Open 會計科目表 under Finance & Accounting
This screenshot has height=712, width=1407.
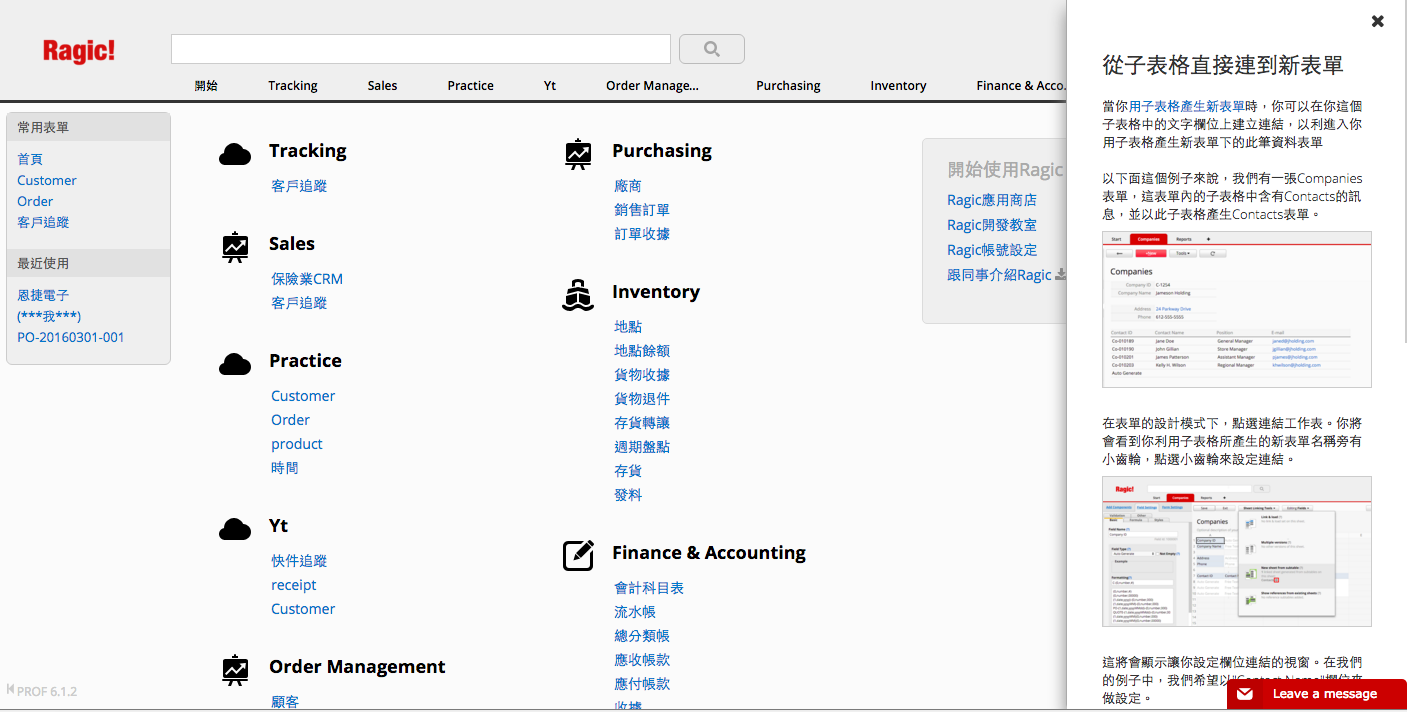649,588
